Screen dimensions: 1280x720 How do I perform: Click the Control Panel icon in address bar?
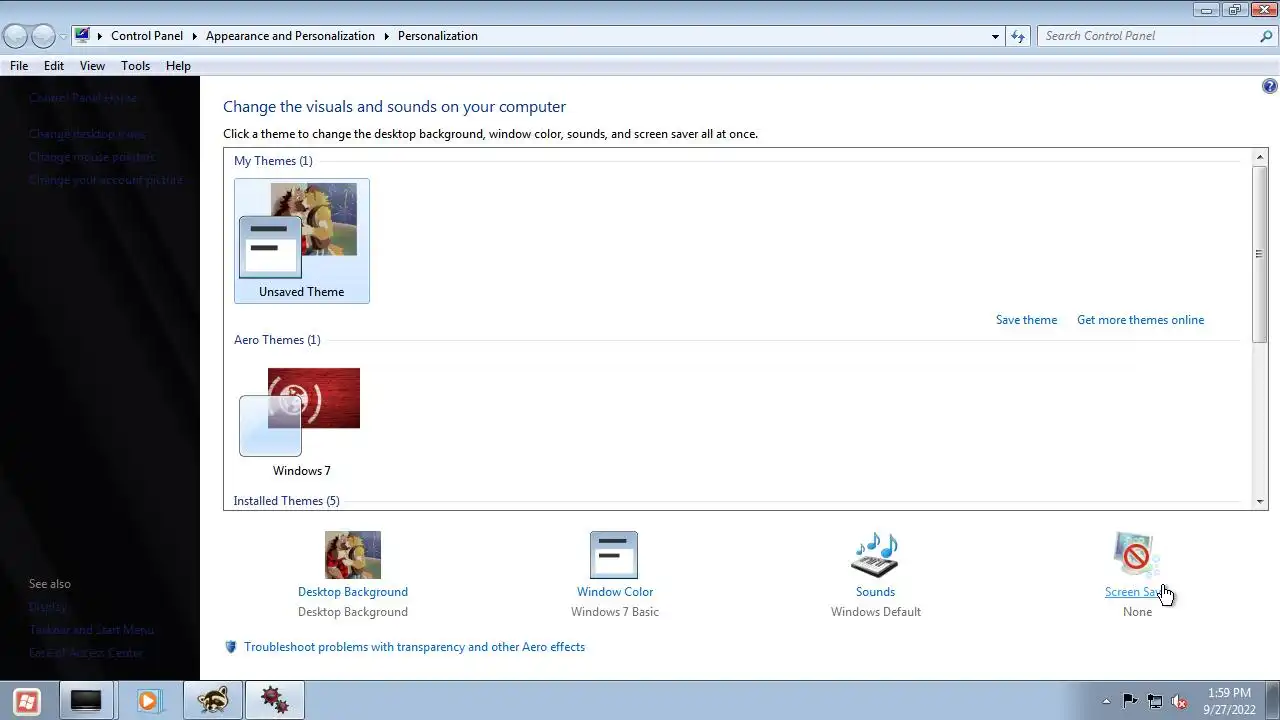coord(82,35)
